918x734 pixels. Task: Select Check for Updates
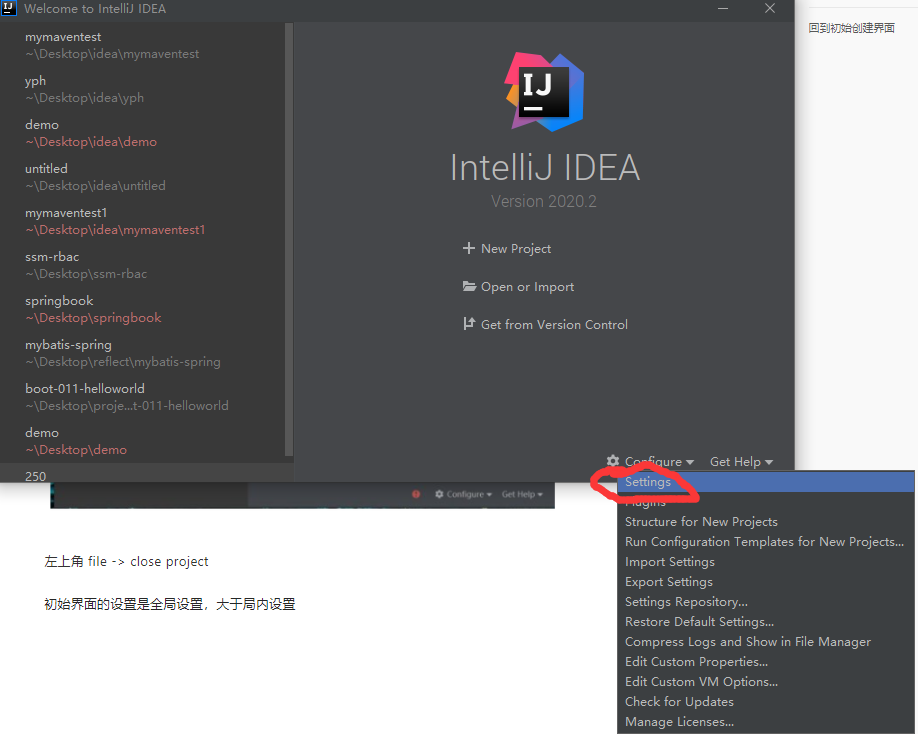tap(765, 701)
